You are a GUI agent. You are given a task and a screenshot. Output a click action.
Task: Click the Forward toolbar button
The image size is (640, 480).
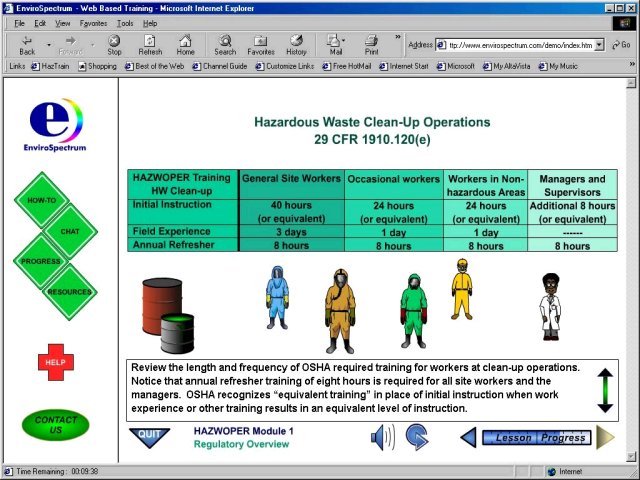pos(71,45)
